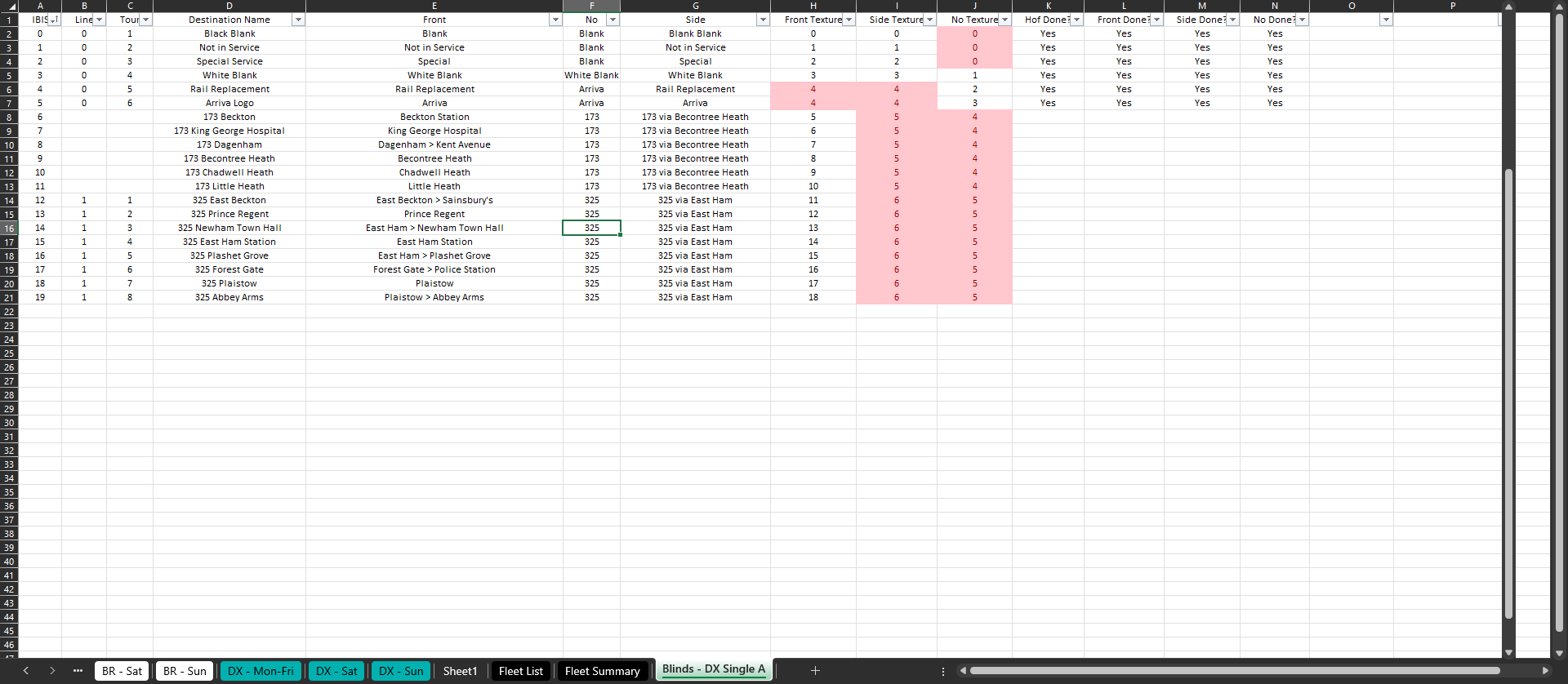
Task: Open the hidden sheets ellipsis menu
Action: pyautogui.click(x=78, y=671)
